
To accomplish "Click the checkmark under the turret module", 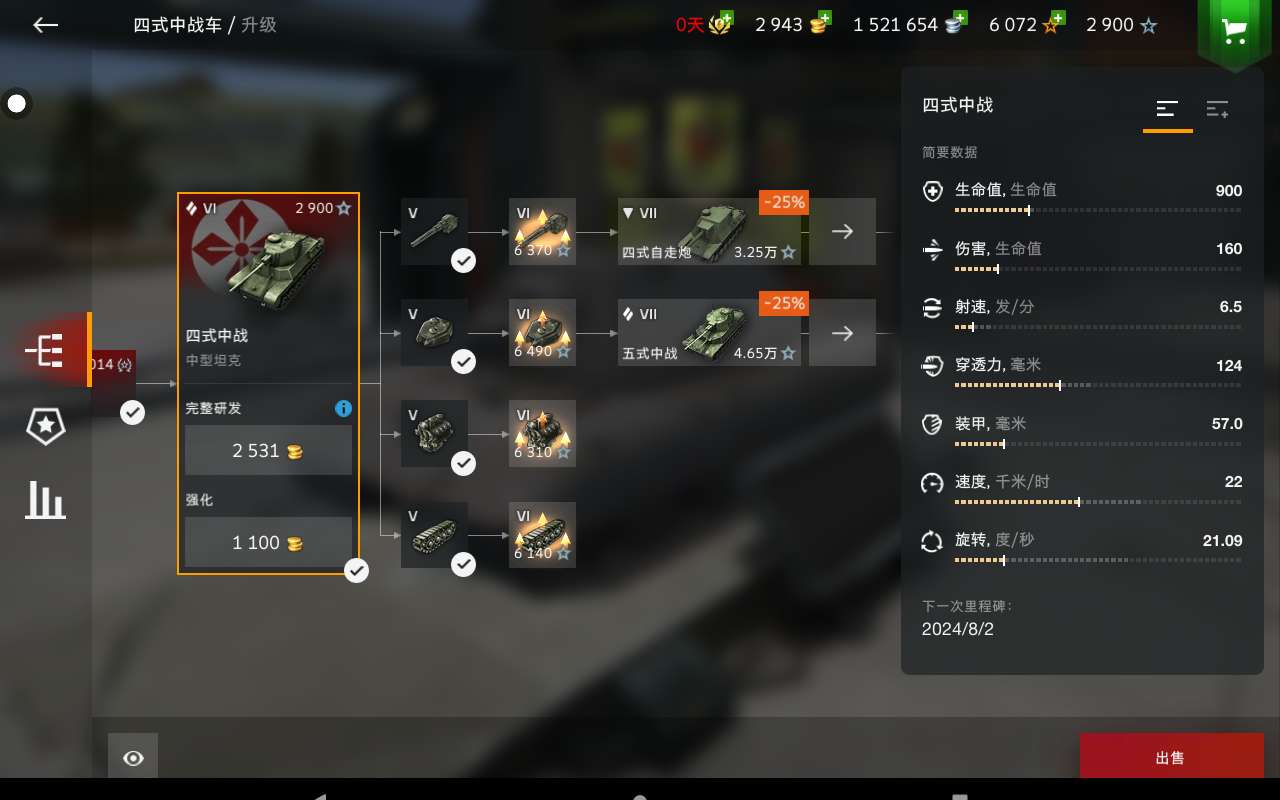I will pyautogui.click(x=463, y=362).
